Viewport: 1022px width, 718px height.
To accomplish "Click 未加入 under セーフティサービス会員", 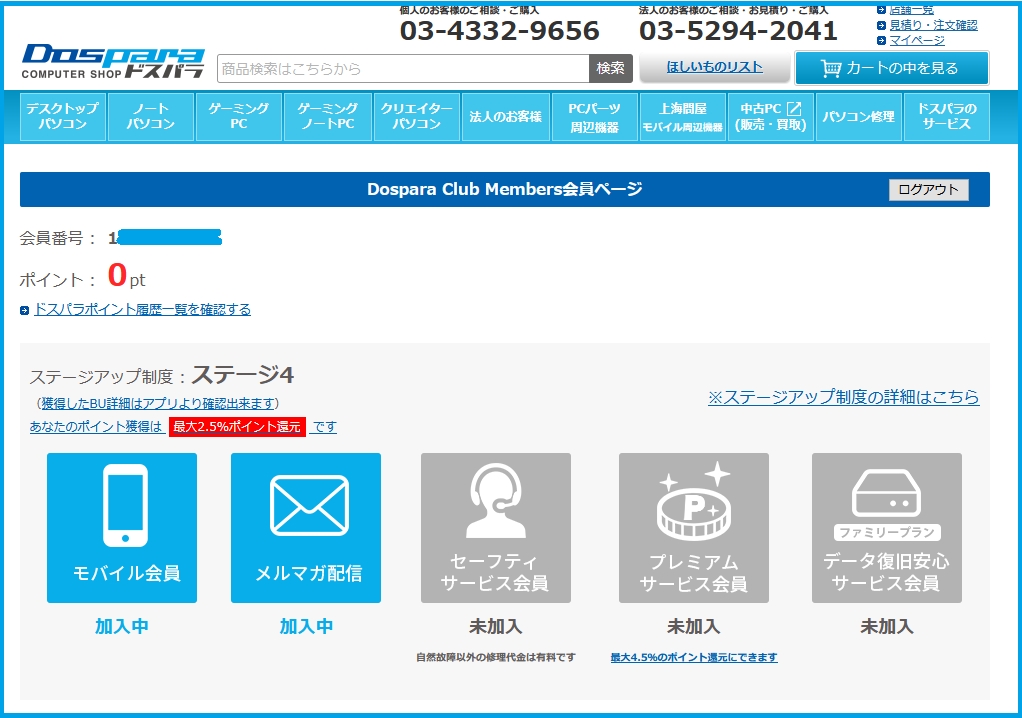I will coord(495,627).
